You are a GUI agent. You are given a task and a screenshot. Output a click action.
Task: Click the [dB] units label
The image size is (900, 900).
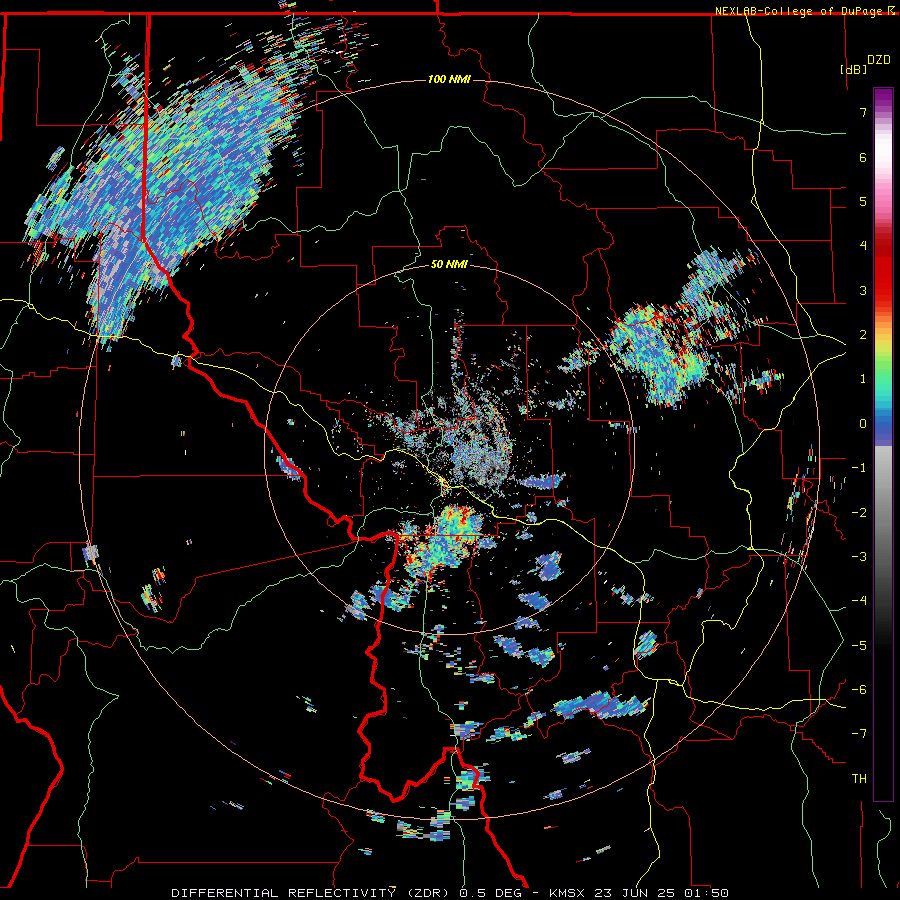tap(854, 69)
